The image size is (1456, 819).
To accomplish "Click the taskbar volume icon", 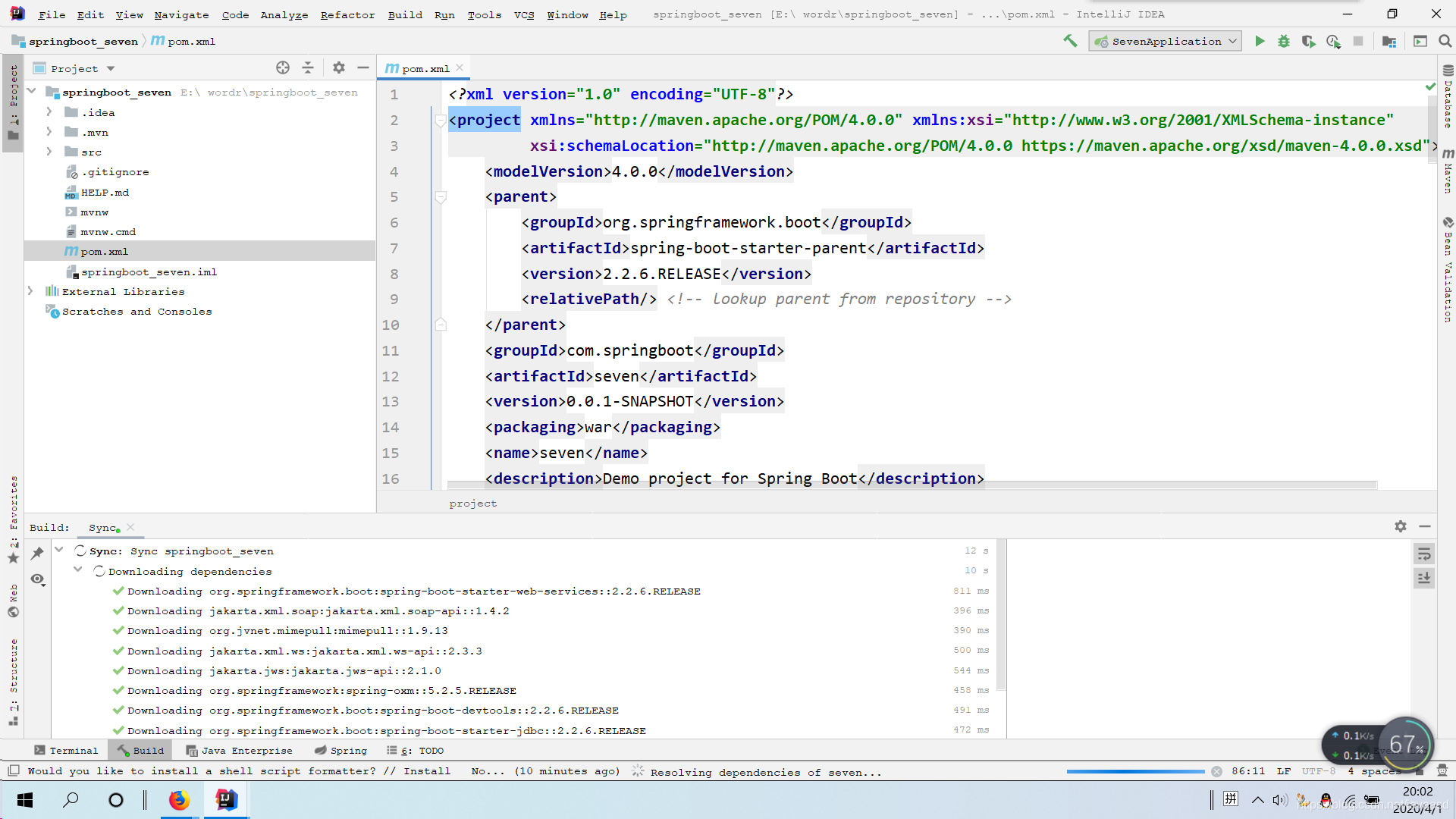I will coord(1280,800).
